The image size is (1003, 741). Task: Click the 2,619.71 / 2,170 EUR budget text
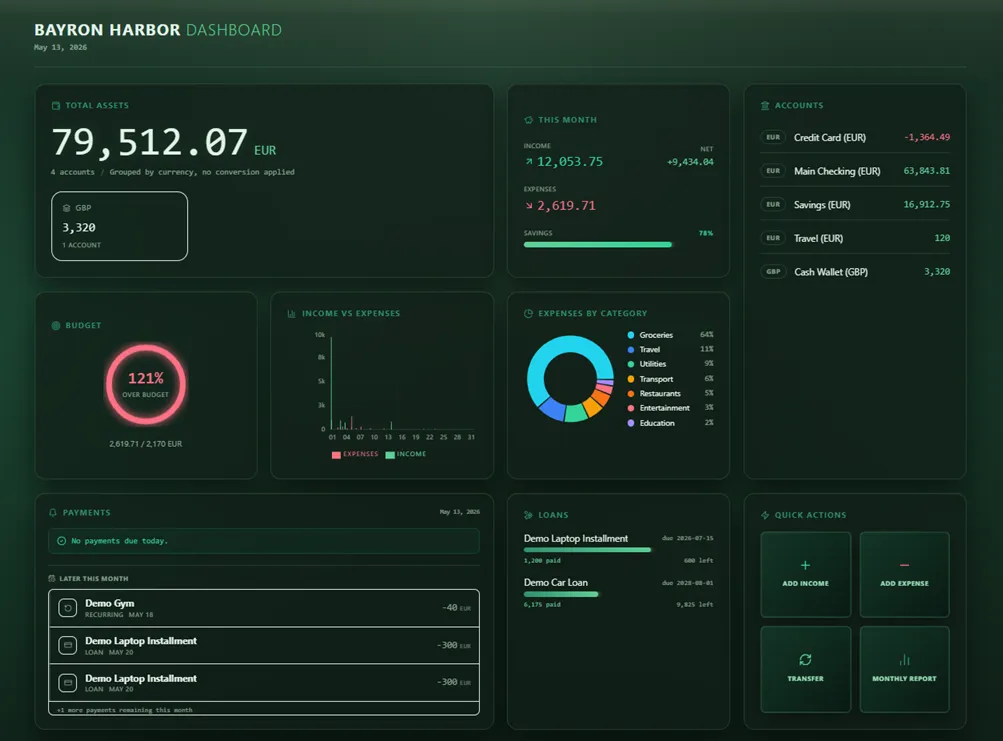click(x=146, y=444)
